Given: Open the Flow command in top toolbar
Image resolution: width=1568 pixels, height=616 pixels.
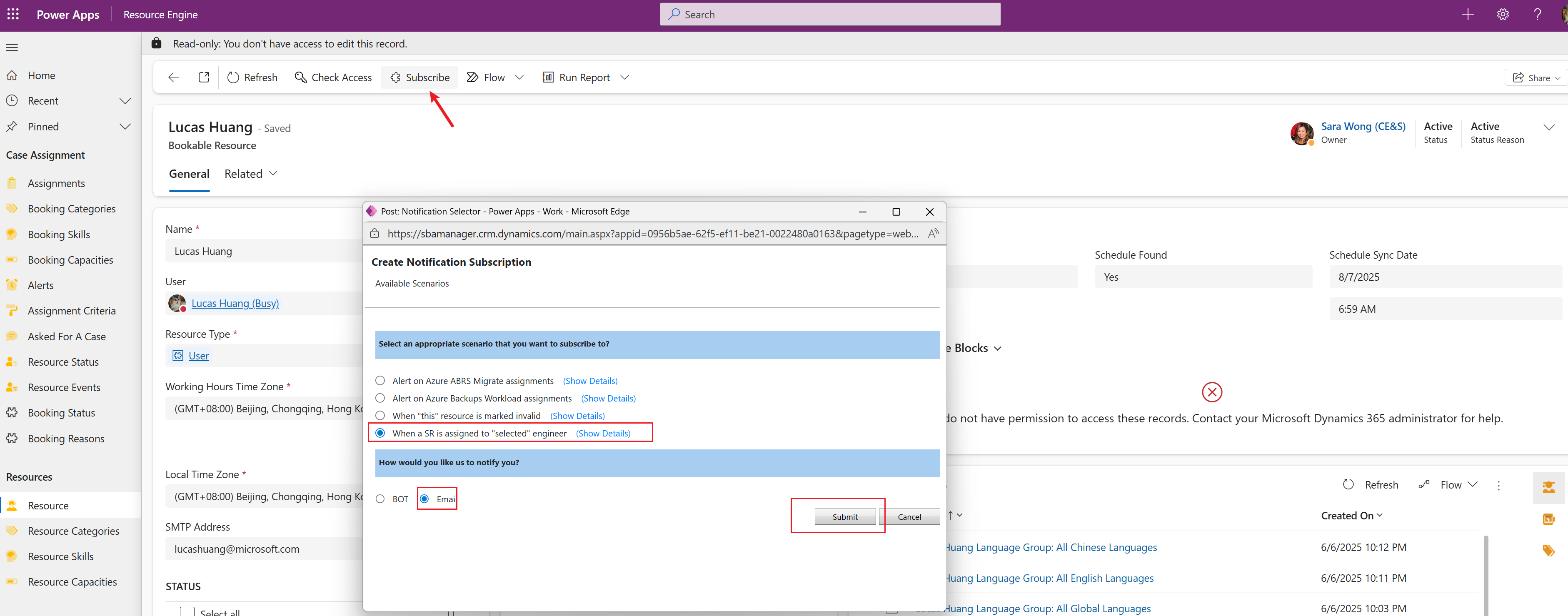Looking at the screenshot, I should pyautogui.click(x=486, y=77).
